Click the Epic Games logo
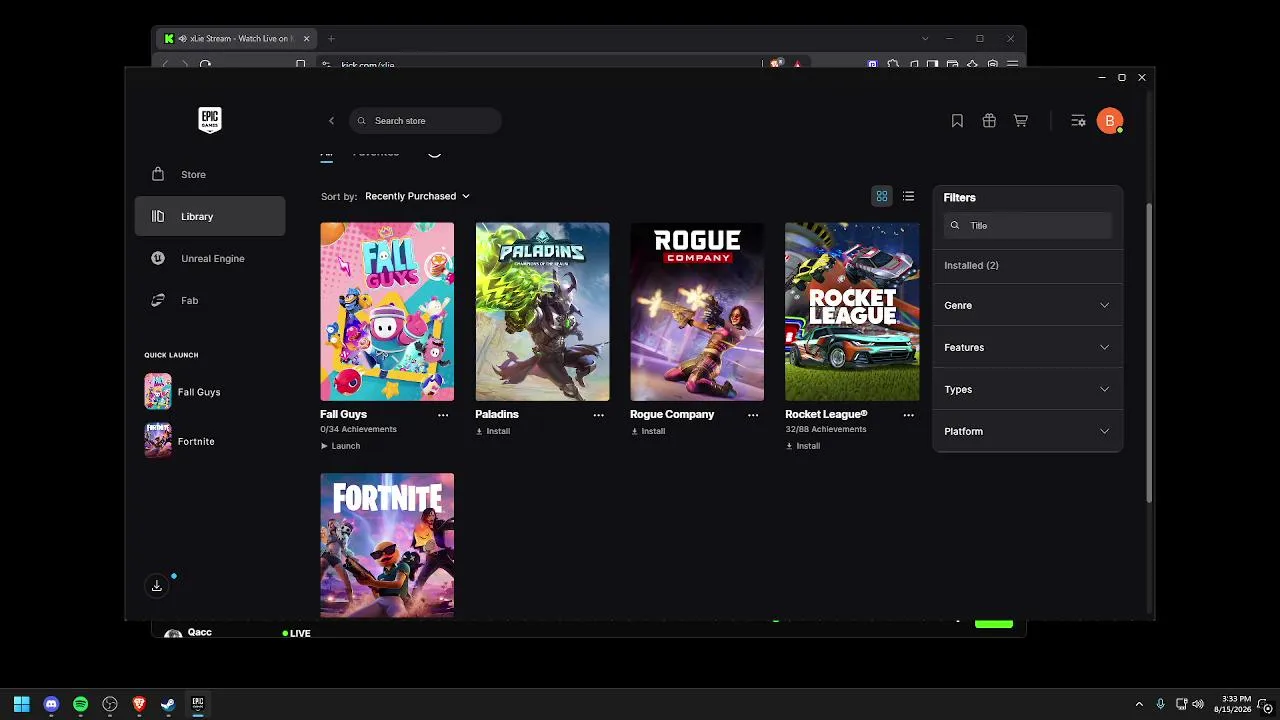The image size is (1280, 720). coord(209,120)
